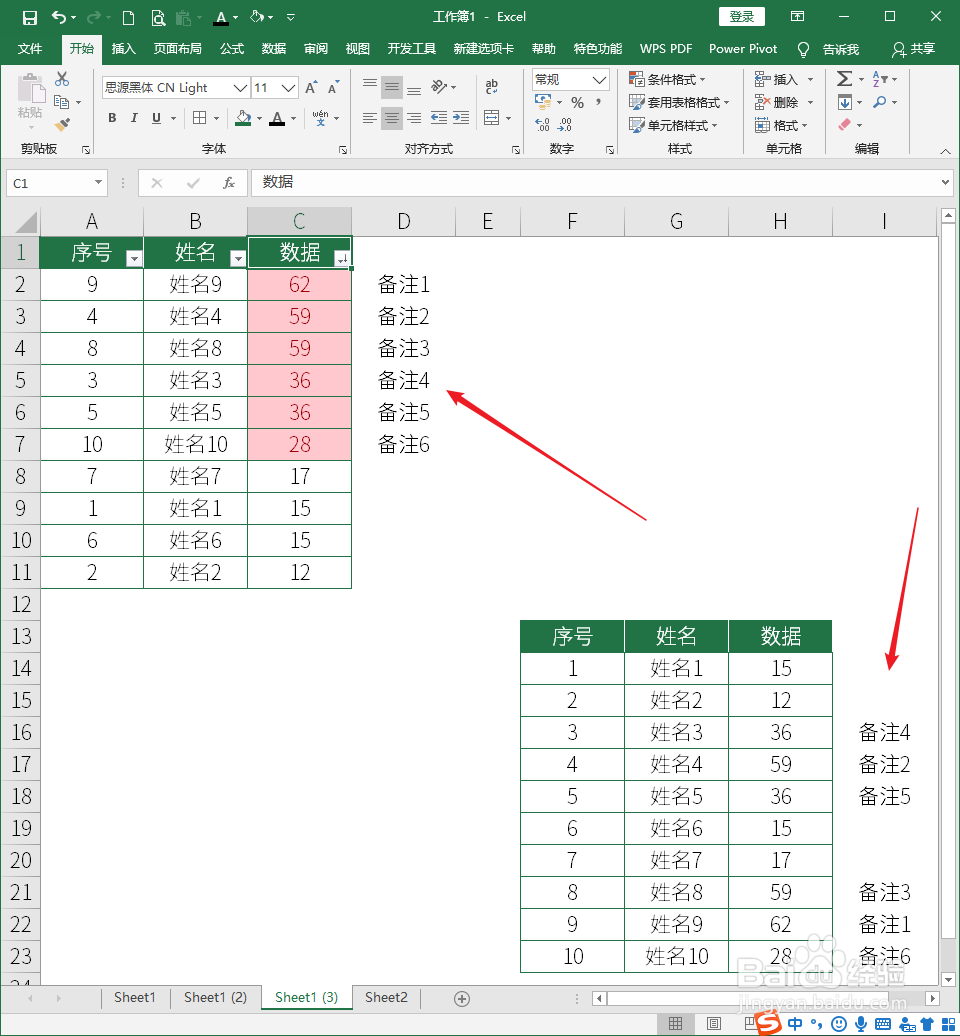This screenshot has height=1036, width=960.
Task: Toggle align left
Action: 370,118
